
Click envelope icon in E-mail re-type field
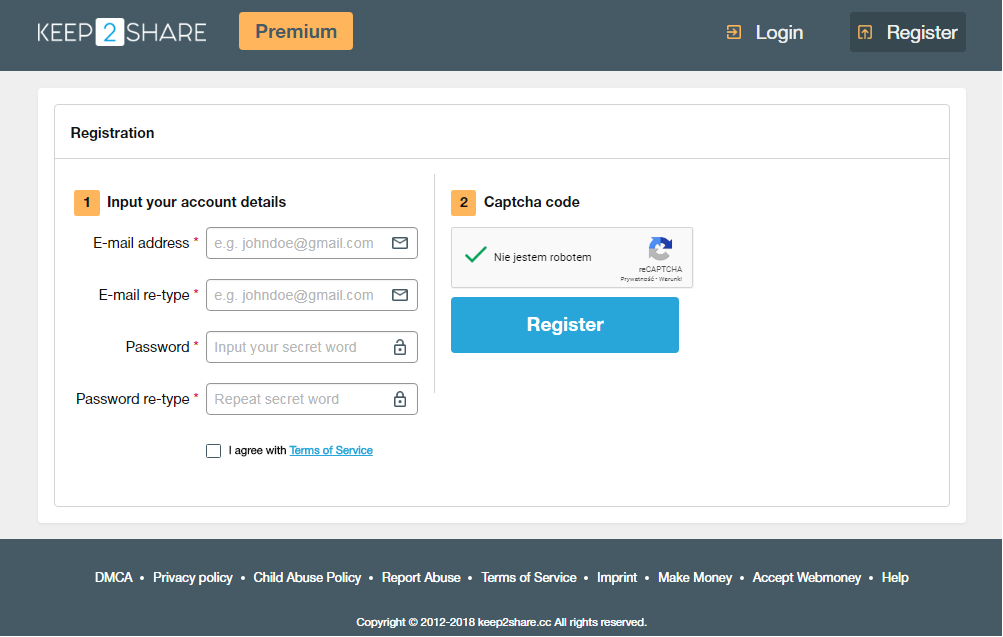(x=400, y=295)
